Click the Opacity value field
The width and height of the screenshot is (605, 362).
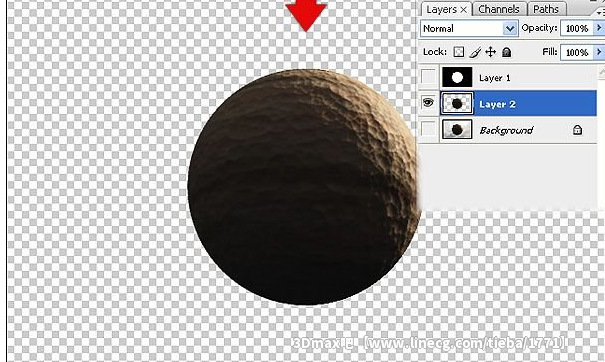click(577, 28)
